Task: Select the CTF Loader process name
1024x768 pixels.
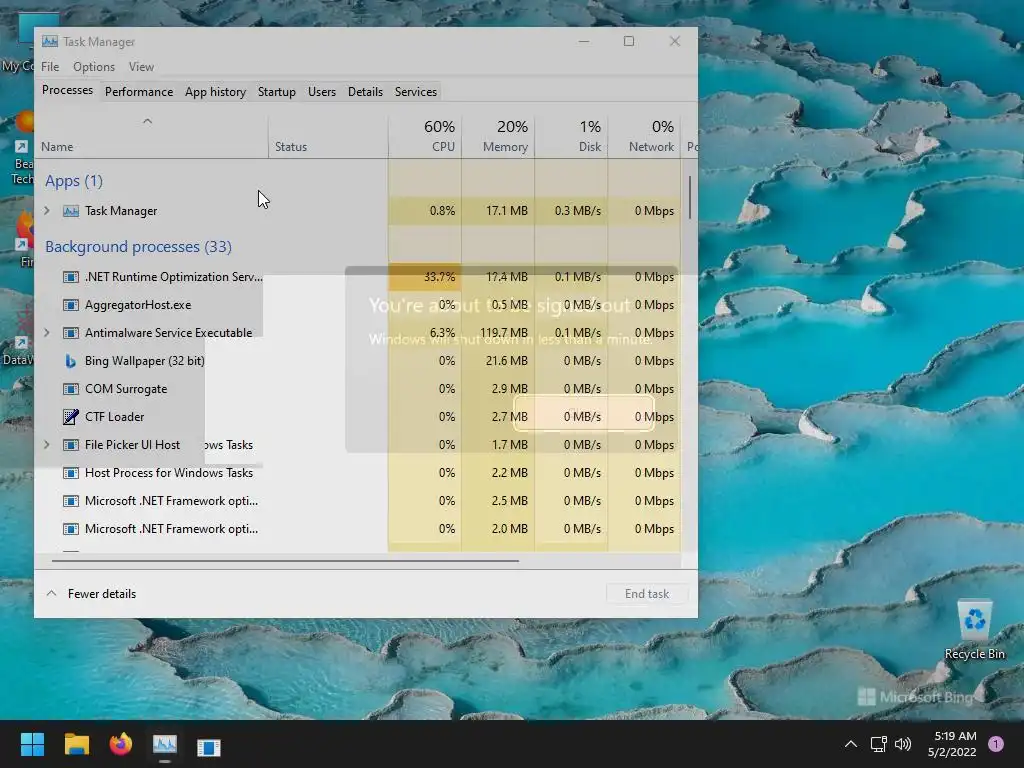Action: pos(114,417)
